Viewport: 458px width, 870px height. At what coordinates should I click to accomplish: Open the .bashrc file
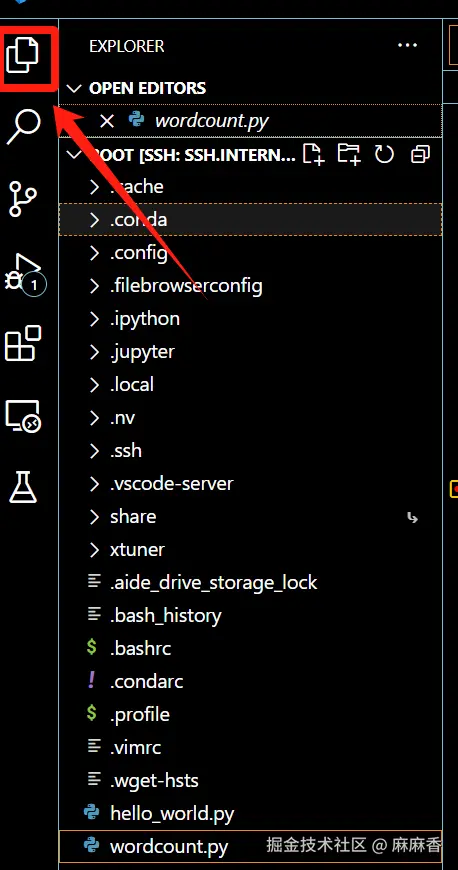(250, 648)
